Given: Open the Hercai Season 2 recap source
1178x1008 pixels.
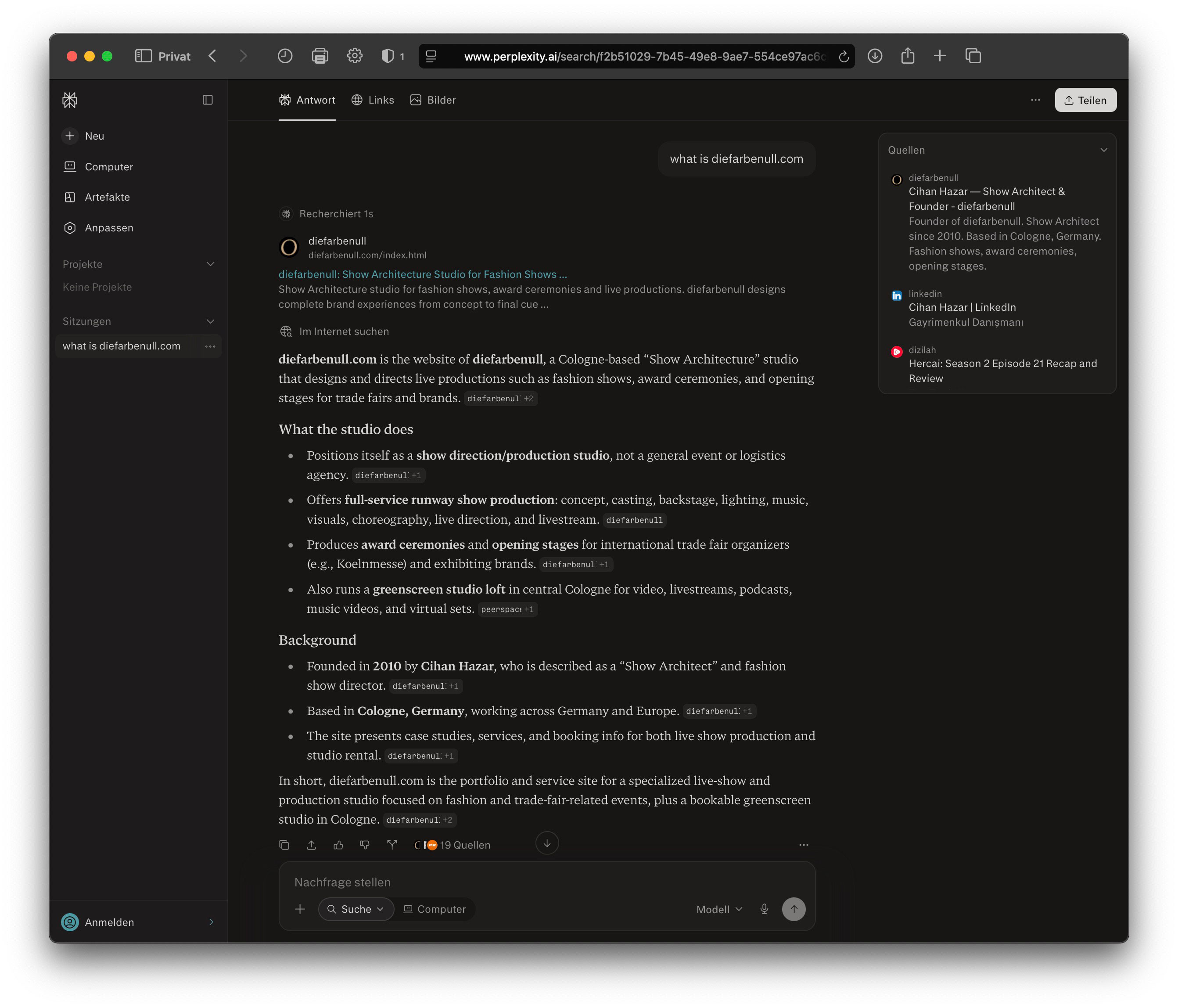Looking at the screenshot, I should (997, 364).
